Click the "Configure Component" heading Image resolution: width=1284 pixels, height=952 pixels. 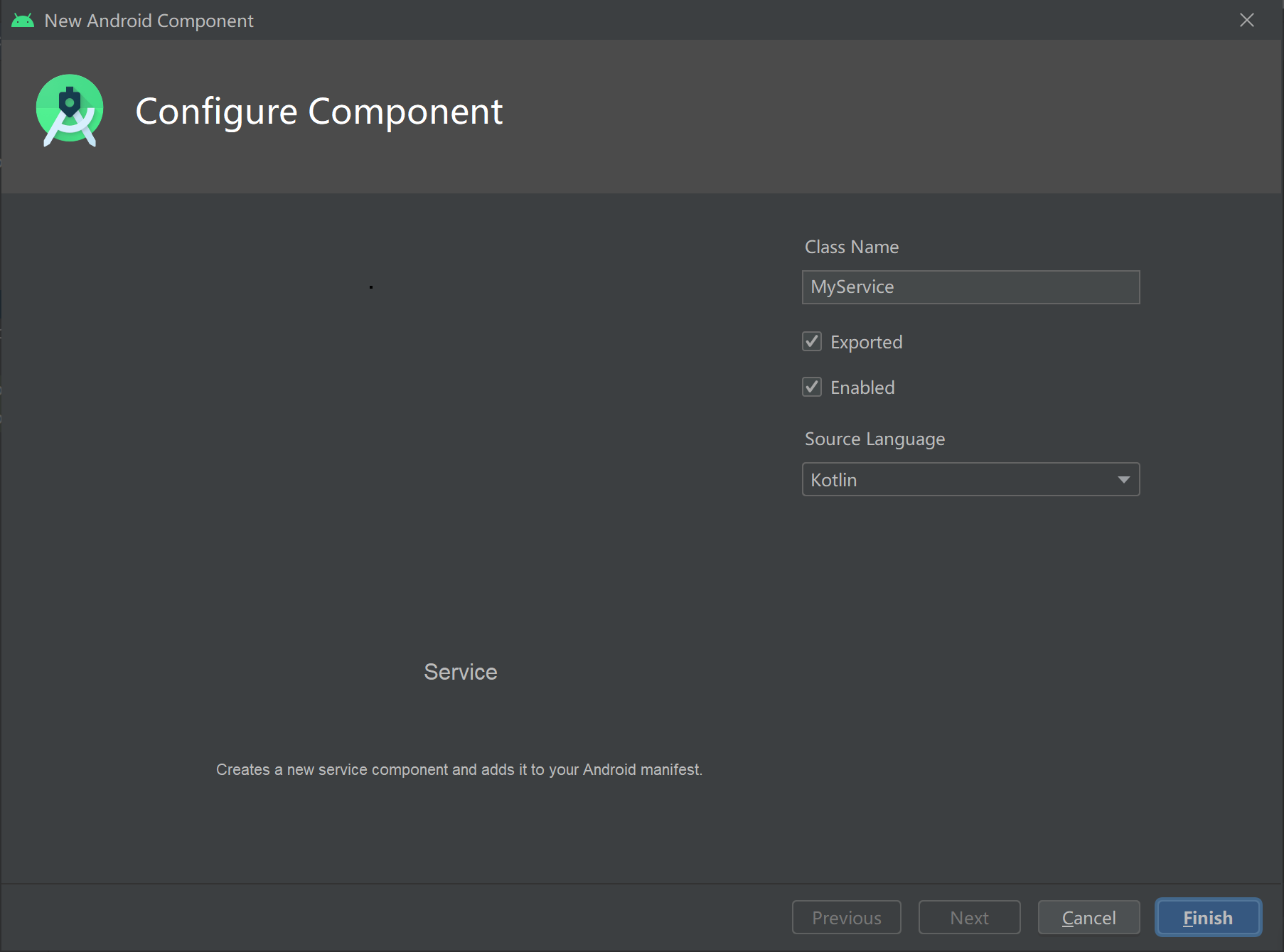tap(319, 112)
